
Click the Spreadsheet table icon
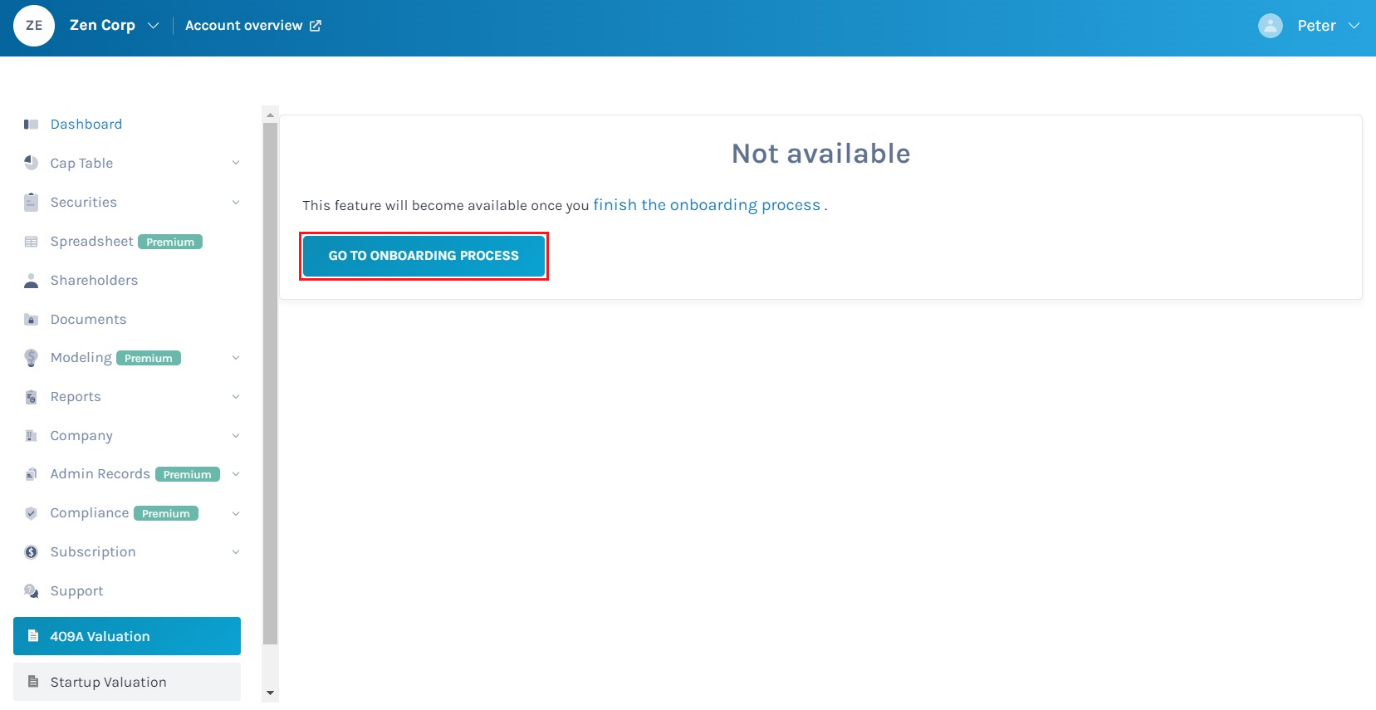(x=31, y=242)
